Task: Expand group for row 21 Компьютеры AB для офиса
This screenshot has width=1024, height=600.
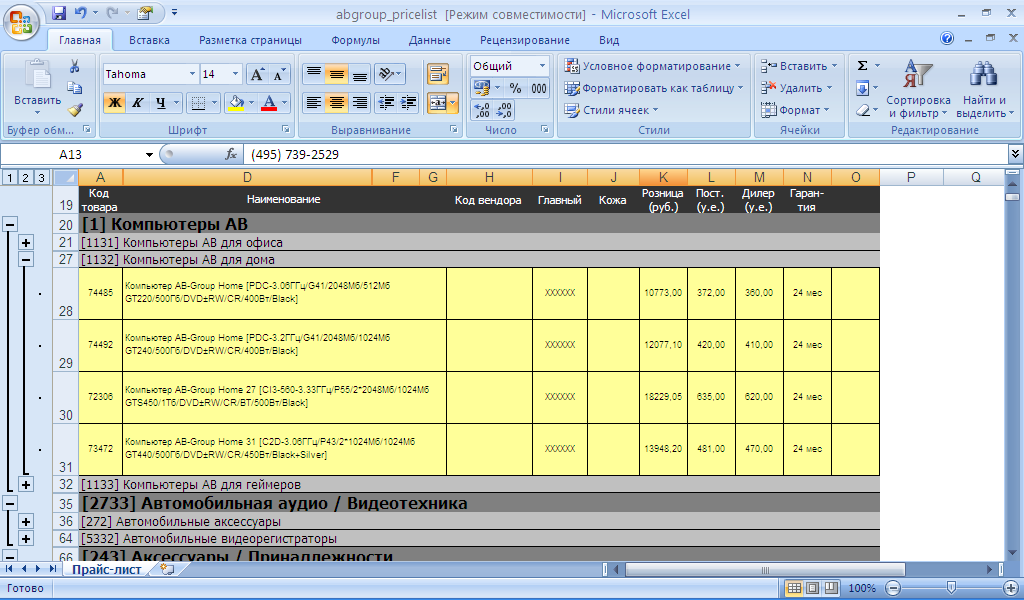Action: (25, 243)
